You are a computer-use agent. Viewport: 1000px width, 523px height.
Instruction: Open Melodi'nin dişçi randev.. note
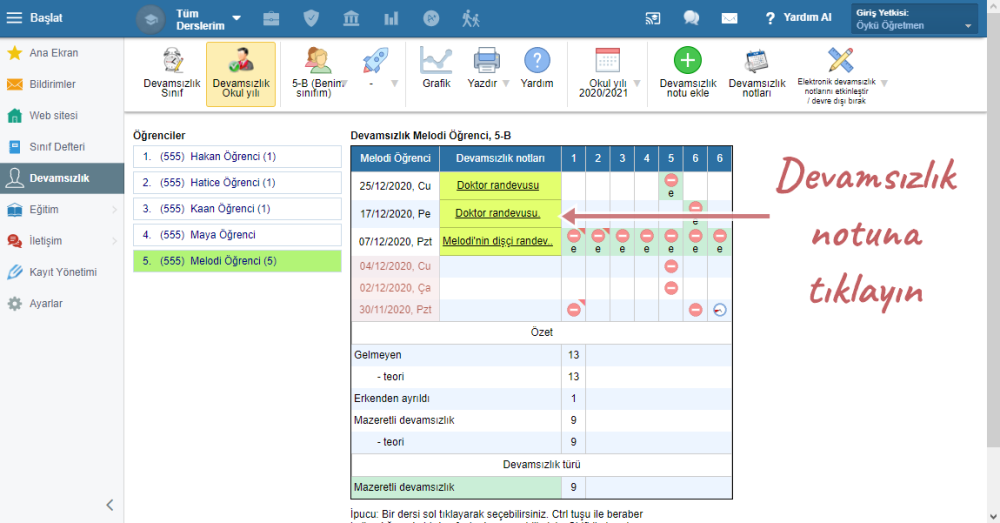click(x=497, y=241)
